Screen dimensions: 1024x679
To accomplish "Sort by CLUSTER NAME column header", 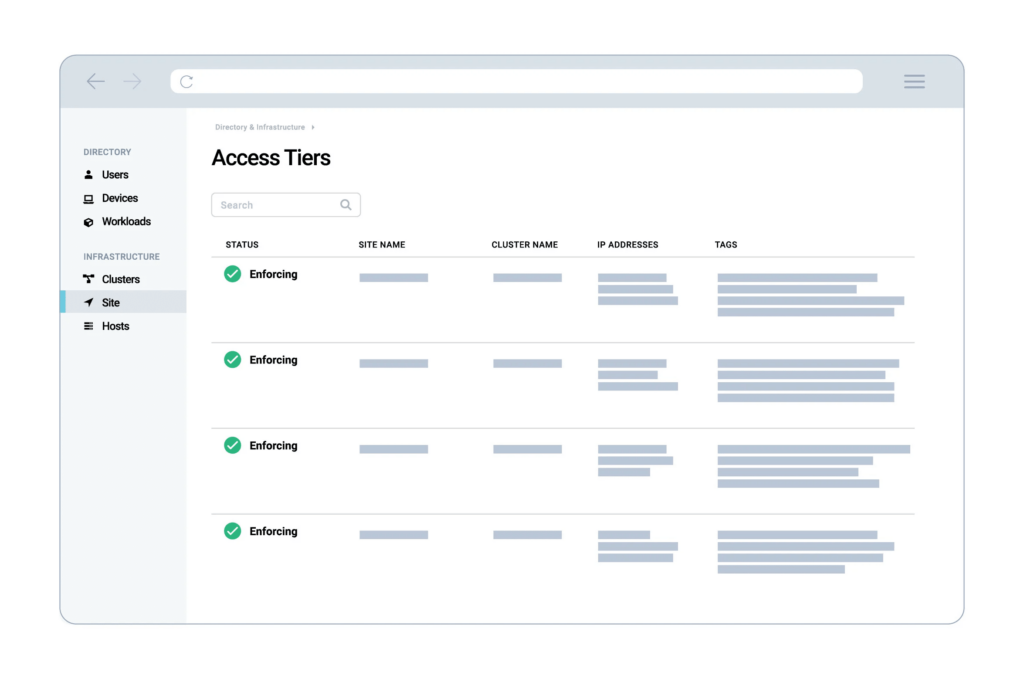I will tap(524, 245).
